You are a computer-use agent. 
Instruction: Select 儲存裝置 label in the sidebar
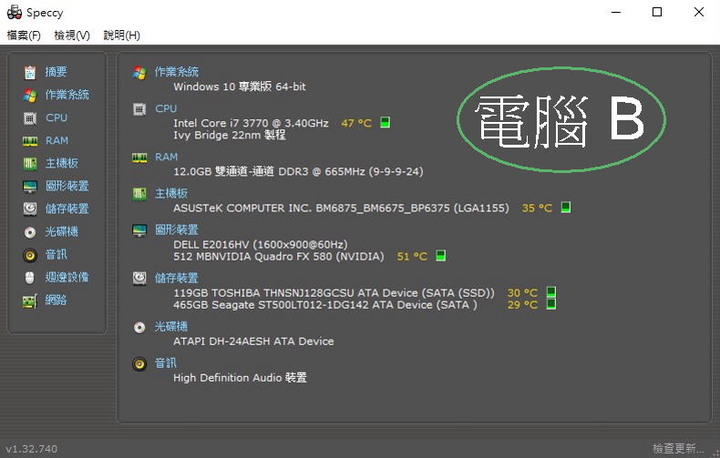click(67, 209)
